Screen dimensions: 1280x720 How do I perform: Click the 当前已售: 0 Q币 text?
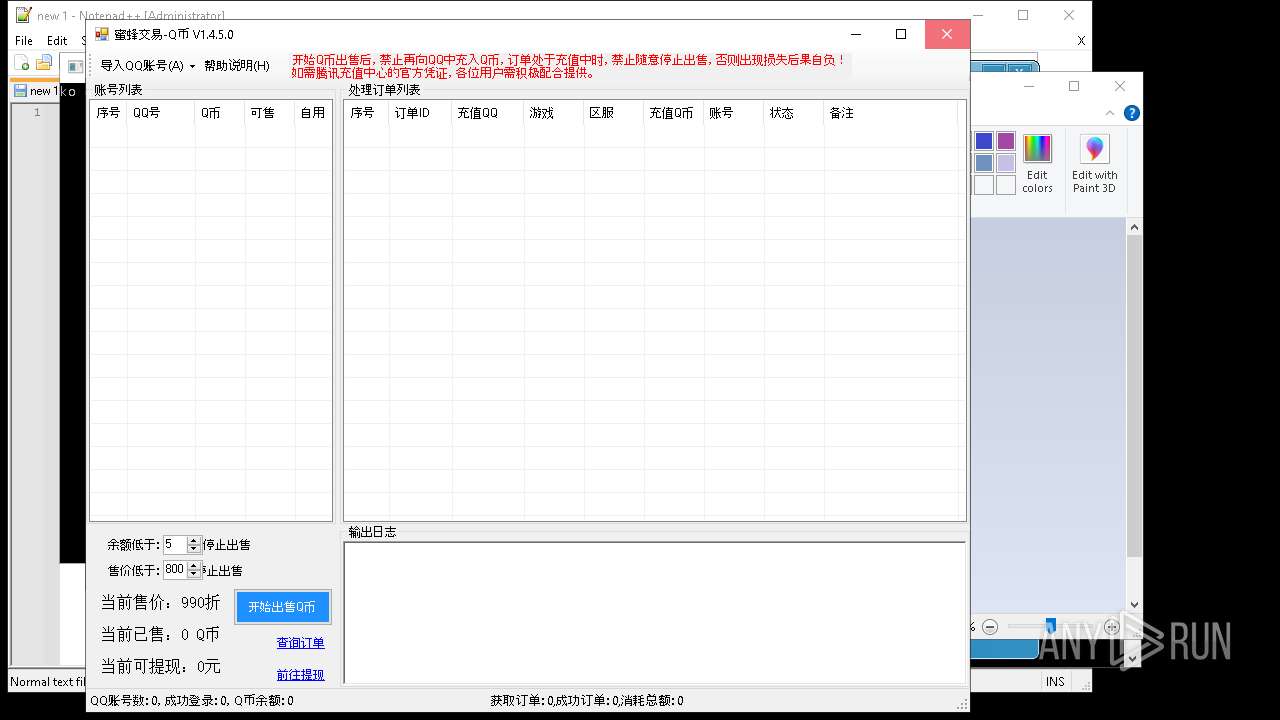160,635
